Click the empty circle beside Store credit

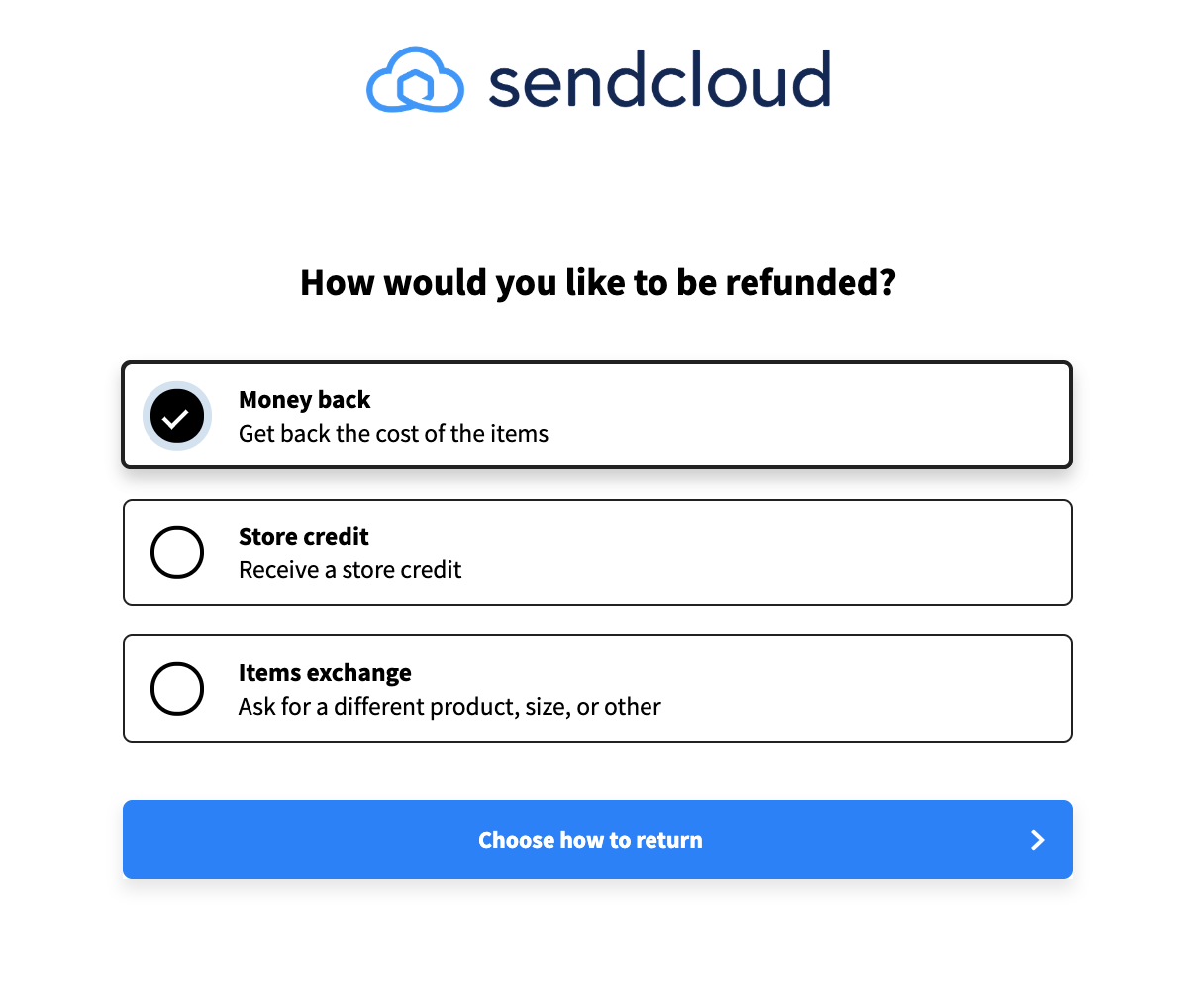(177, 553)
